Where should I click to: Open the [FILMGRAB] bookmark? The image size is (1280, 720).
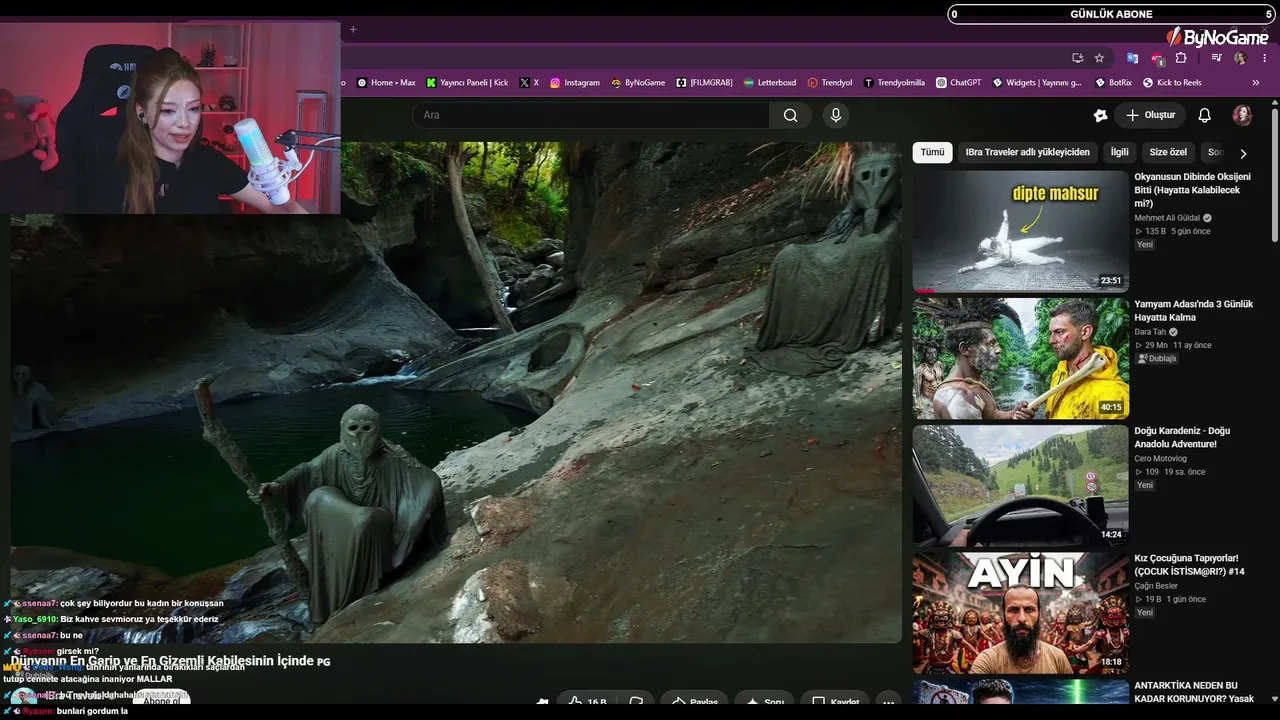click(x=705, y=83)
